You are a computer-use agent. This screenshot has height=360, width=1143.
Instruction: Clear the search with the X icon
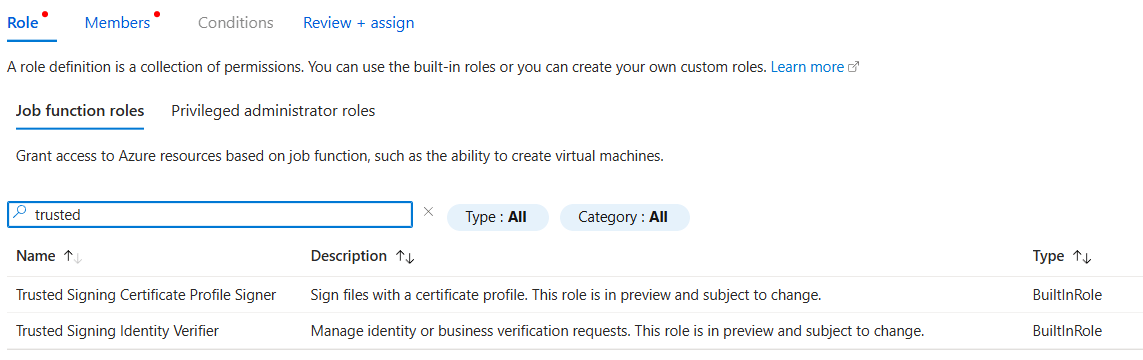(429, 212)
